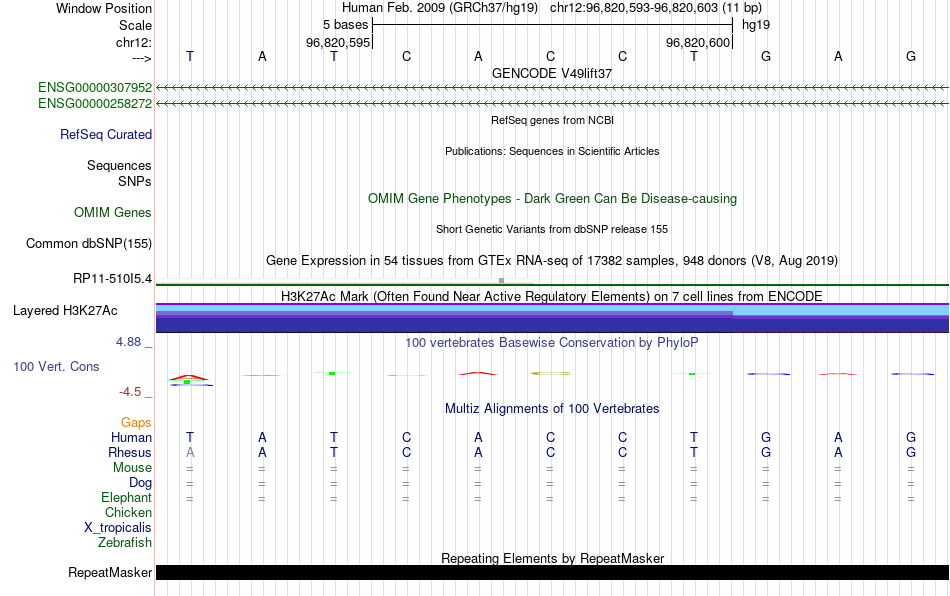
Task: Click the hg19 label beside the scale bar
Action: (756, 25)
